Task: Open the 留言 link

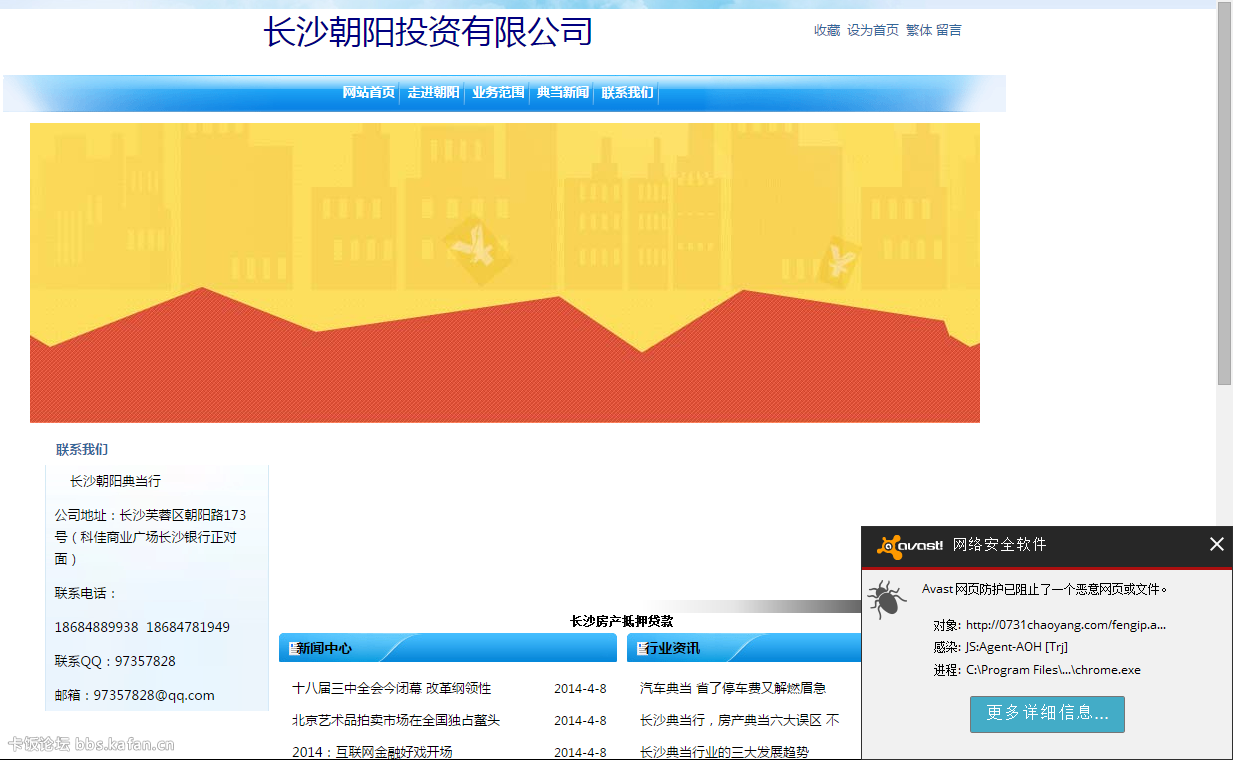Action: (949, 31)
